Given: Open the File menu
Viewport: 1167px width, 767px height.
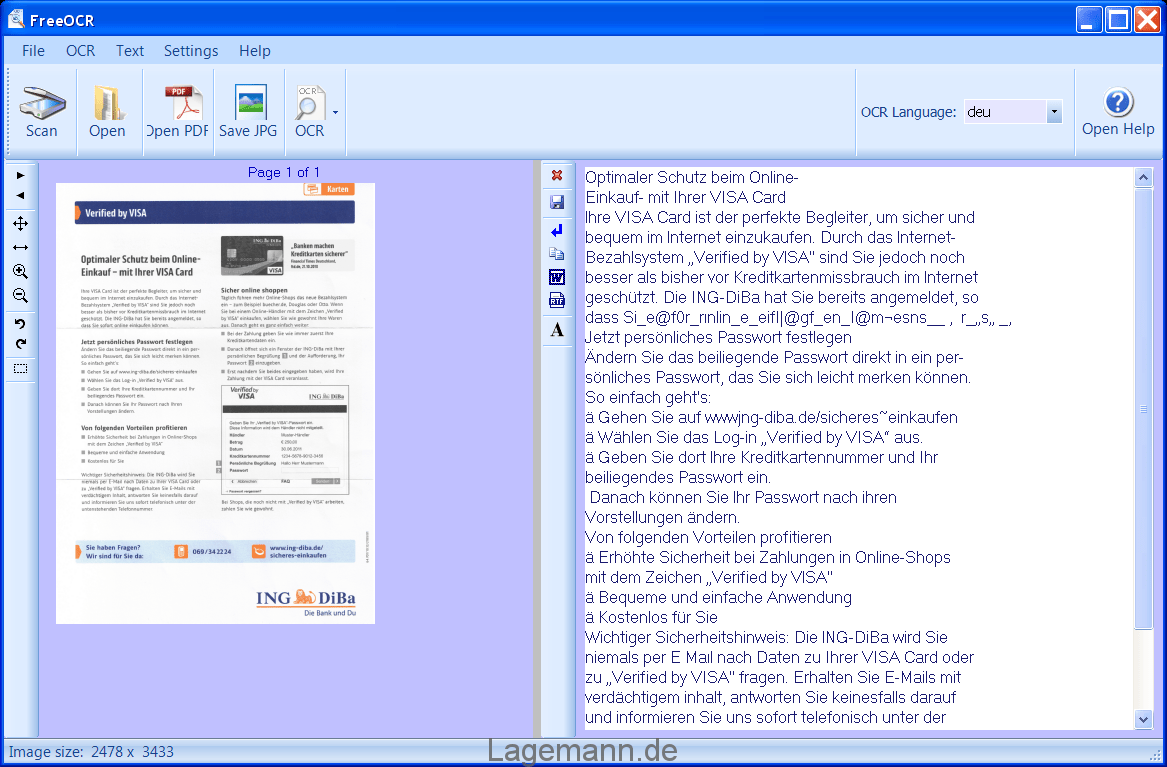Looking at the screenshot, I should coord(33,51).
